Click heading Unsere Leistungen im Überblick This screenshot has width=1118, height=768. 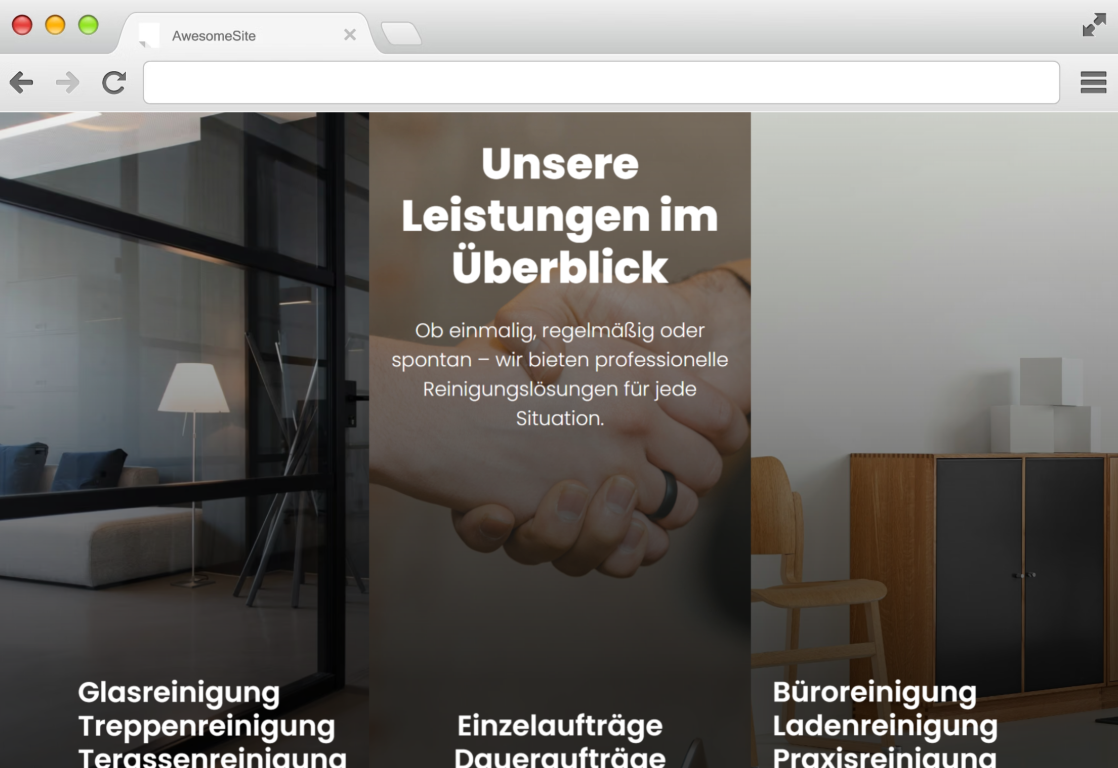click(x=560, y=215)
